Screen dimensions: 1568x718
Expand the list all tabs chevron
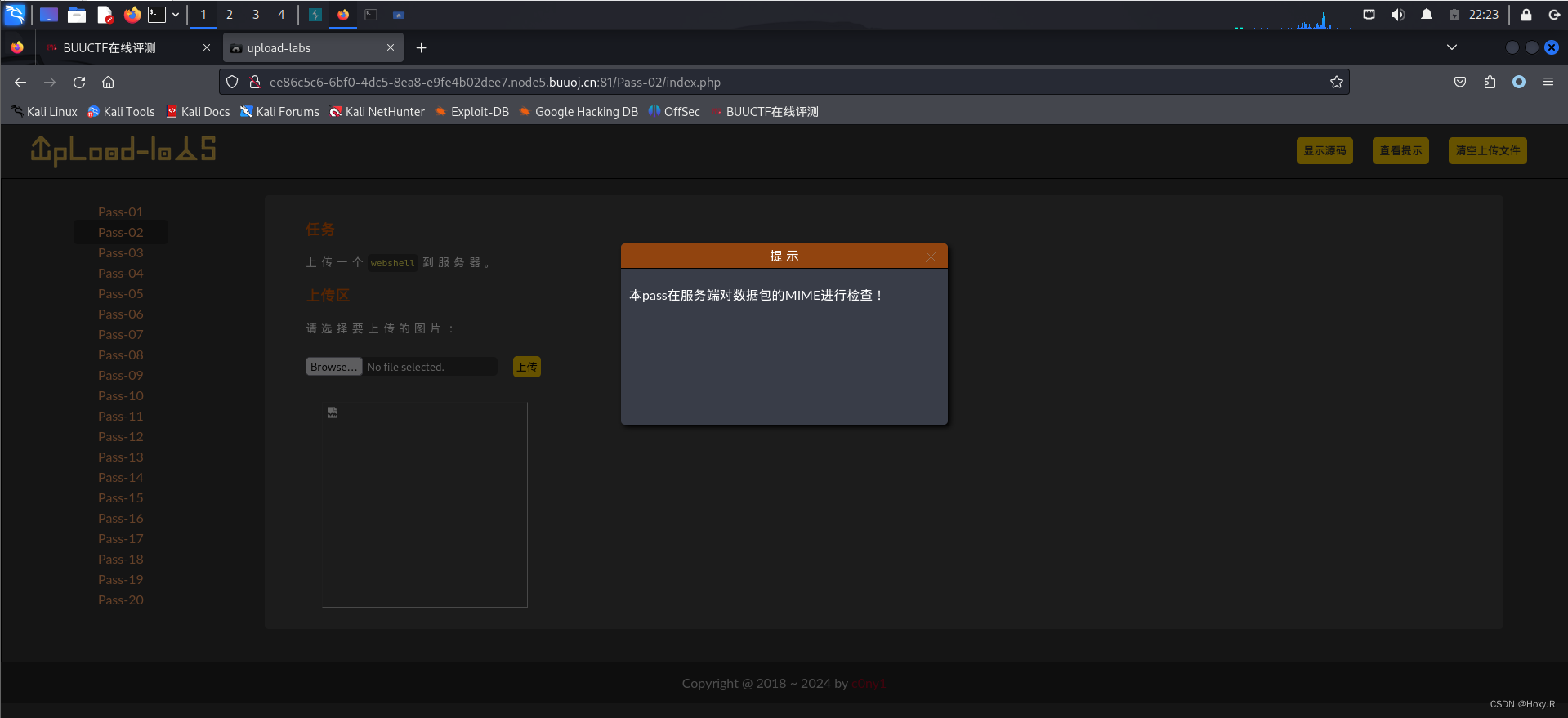click(1452, 47)
